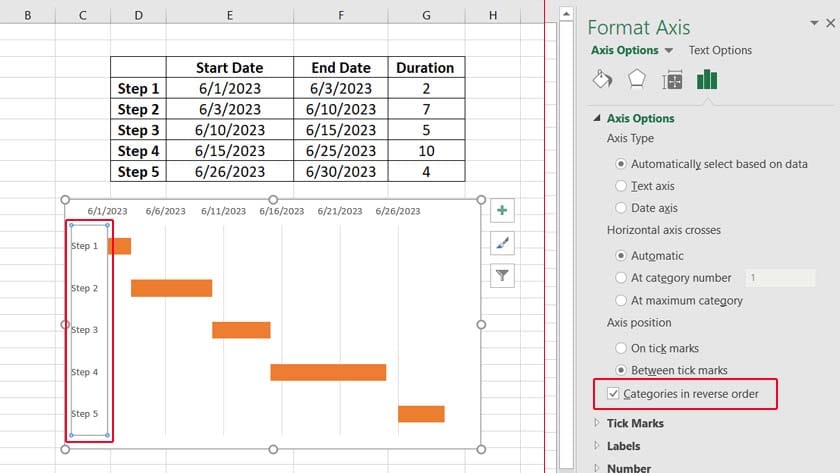This screenshot has height=473, width=840.
Task: Select At category number option
Action: [620, 277]
